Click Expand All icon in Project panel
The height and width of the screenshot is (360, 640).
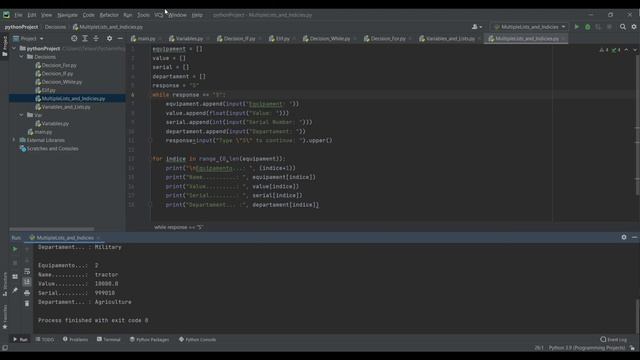point(85,38)
